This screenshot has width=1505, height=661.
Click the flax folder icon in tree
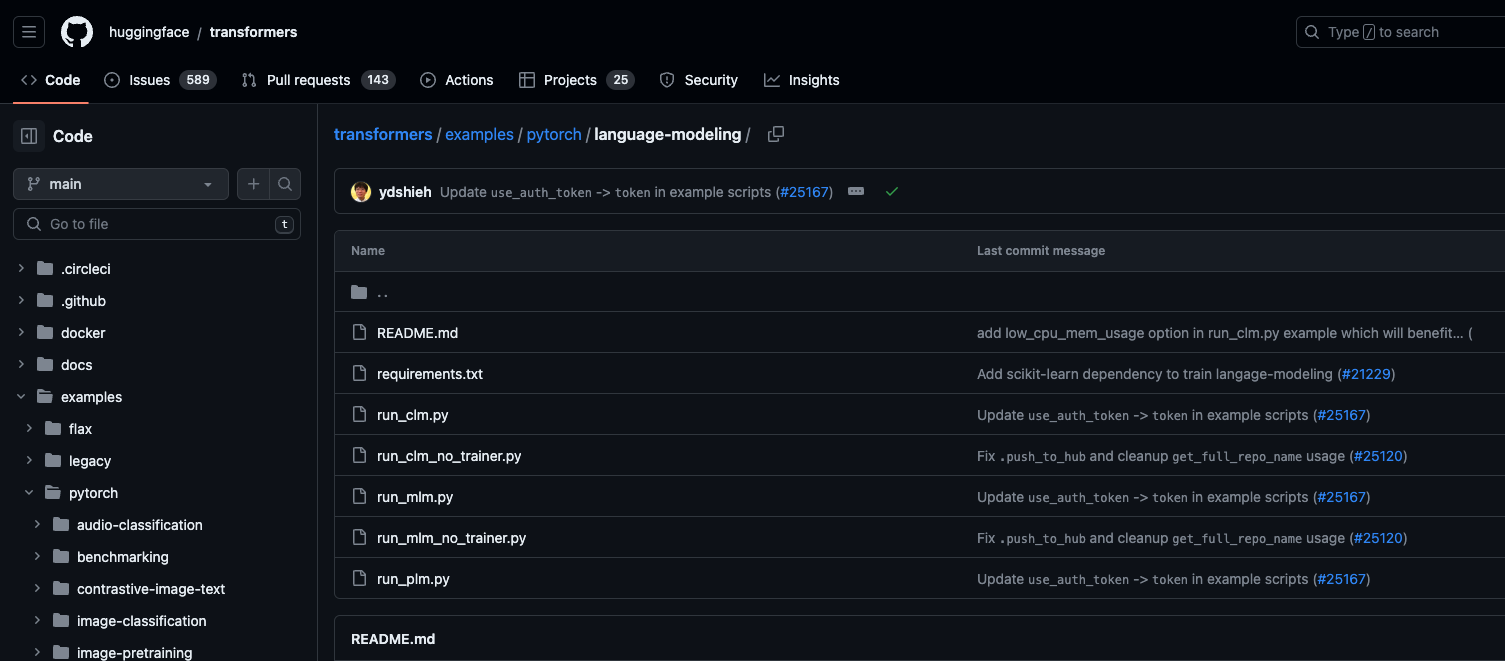[x=52, y=429]
